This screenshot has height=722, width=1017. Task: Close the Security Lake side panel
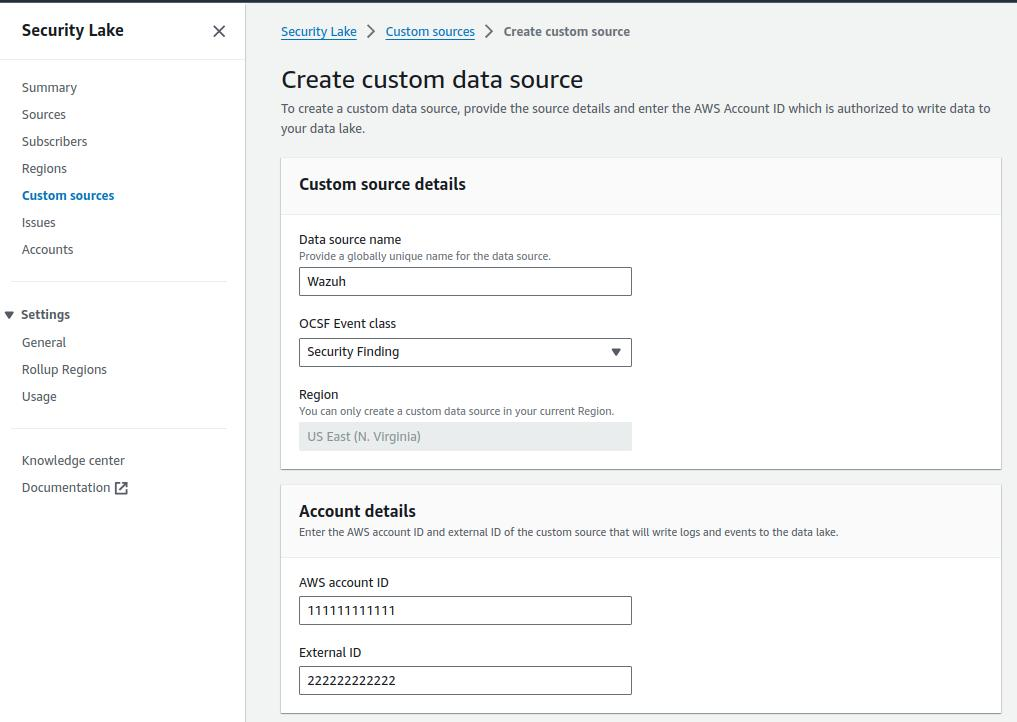[x=219, y=31]
